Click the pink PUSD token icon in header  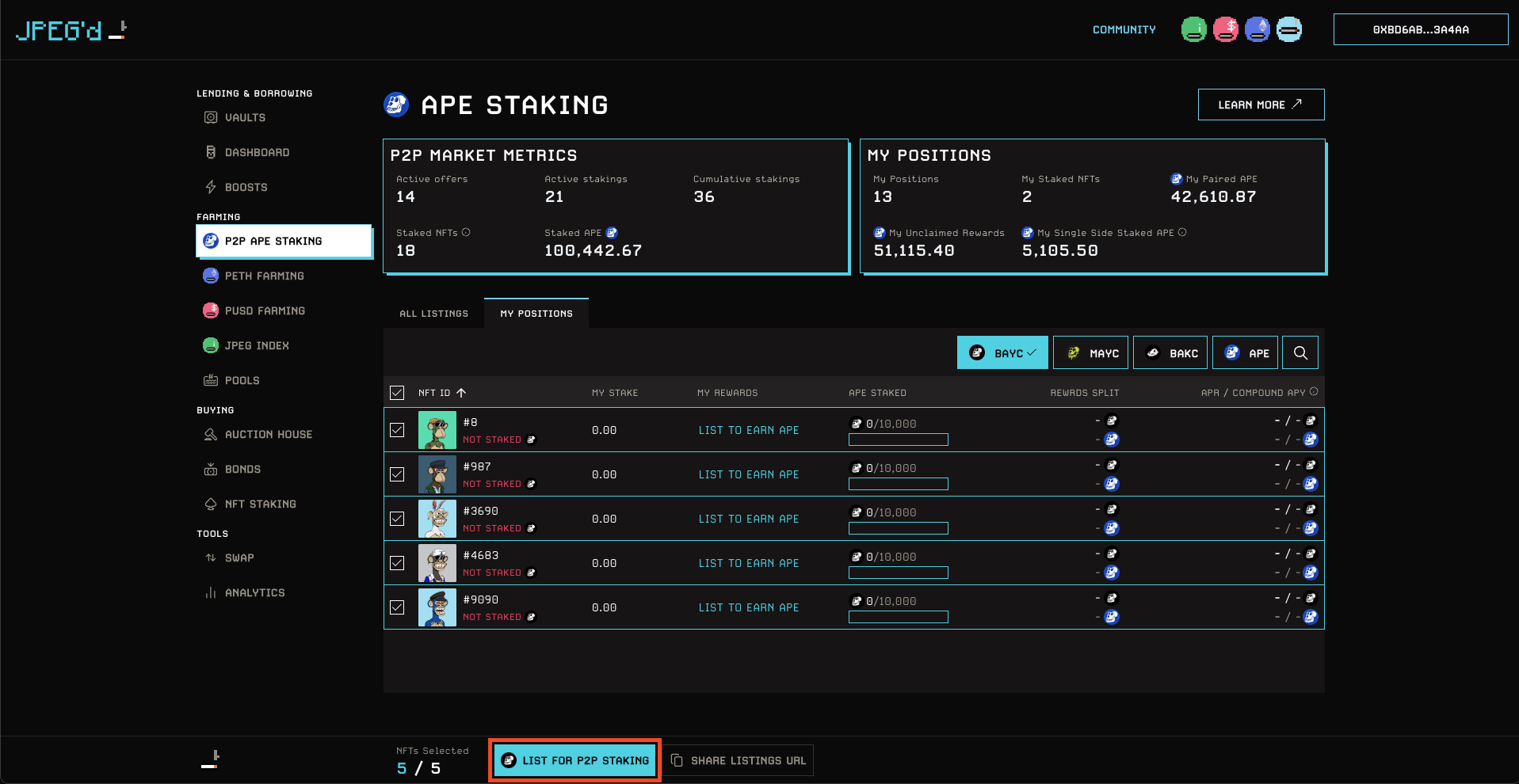[1225, 30]
